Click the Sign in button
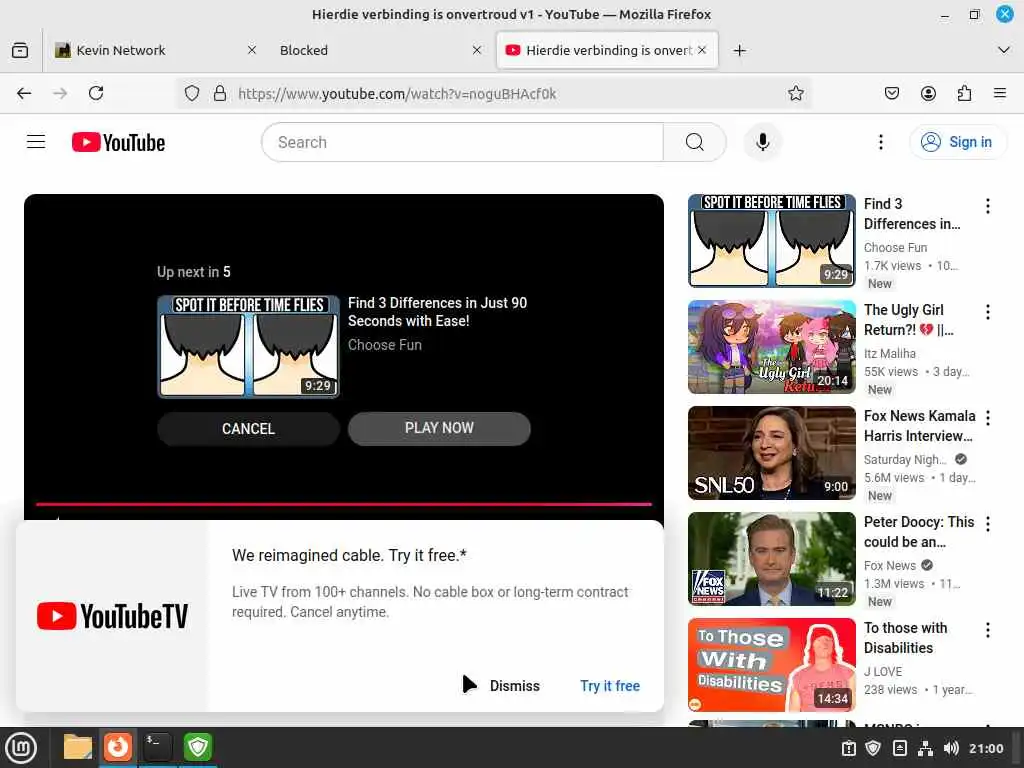This screenshot has width=1024, height=768. click(x=958, y=142)
